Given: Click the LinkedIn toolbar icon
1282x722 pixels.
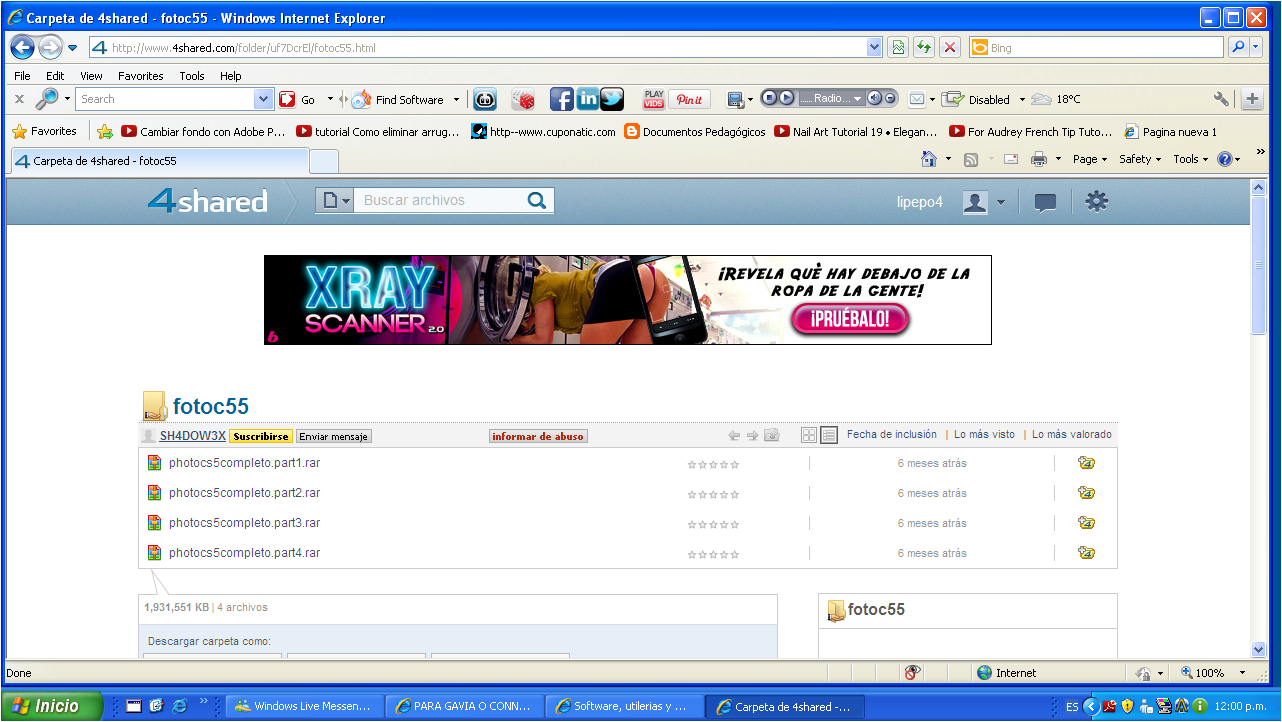Looking at the screenshot, I should coord(588,99).
